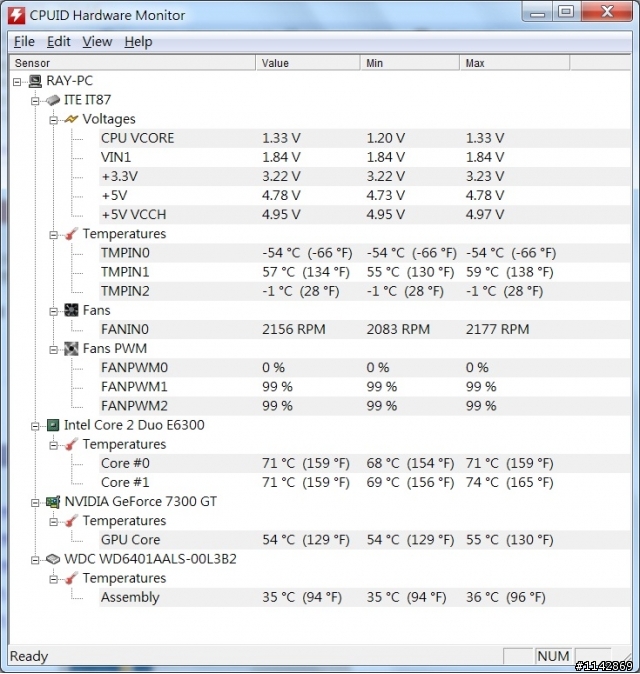Viewport: 640px width, 674px height.
Task: Collapse the ITE IT87 Temperatures group
Action: (53, 235)
